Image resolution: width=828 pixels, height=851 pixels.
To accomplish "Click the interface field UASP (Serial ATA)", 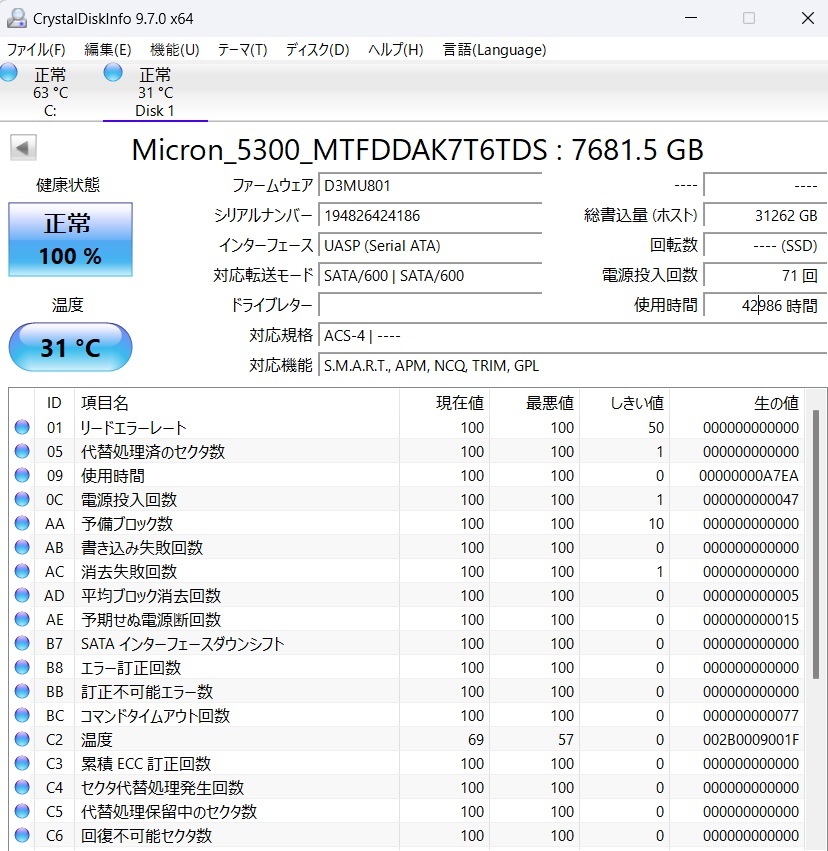I will click(x=430, y=245).
